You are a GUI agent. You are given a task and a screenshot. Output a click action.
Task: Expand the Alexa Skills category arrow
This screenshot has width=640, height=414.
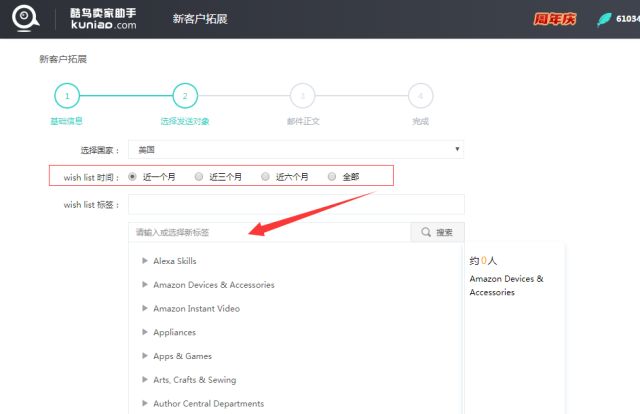pos(144,260)
